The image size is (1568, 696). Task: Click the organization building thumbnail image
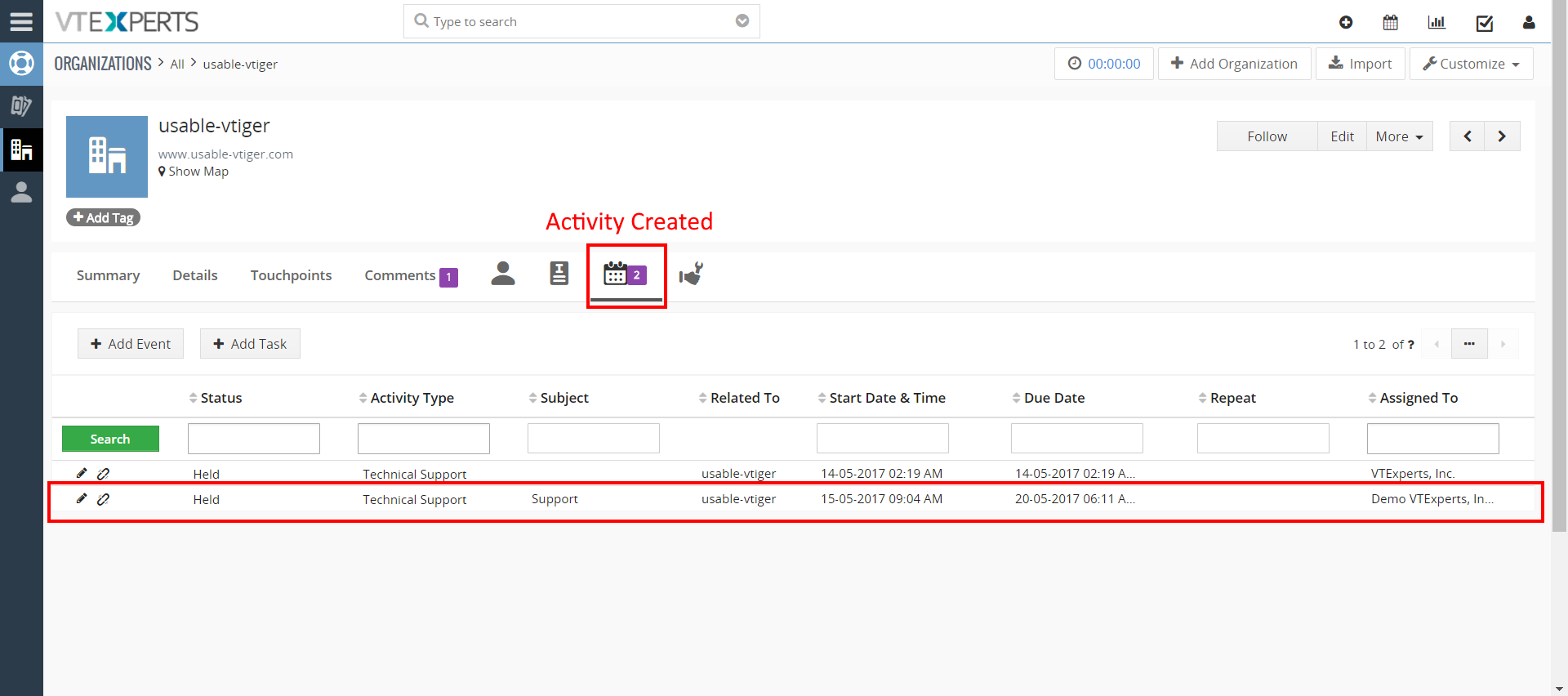coord(107,156)
